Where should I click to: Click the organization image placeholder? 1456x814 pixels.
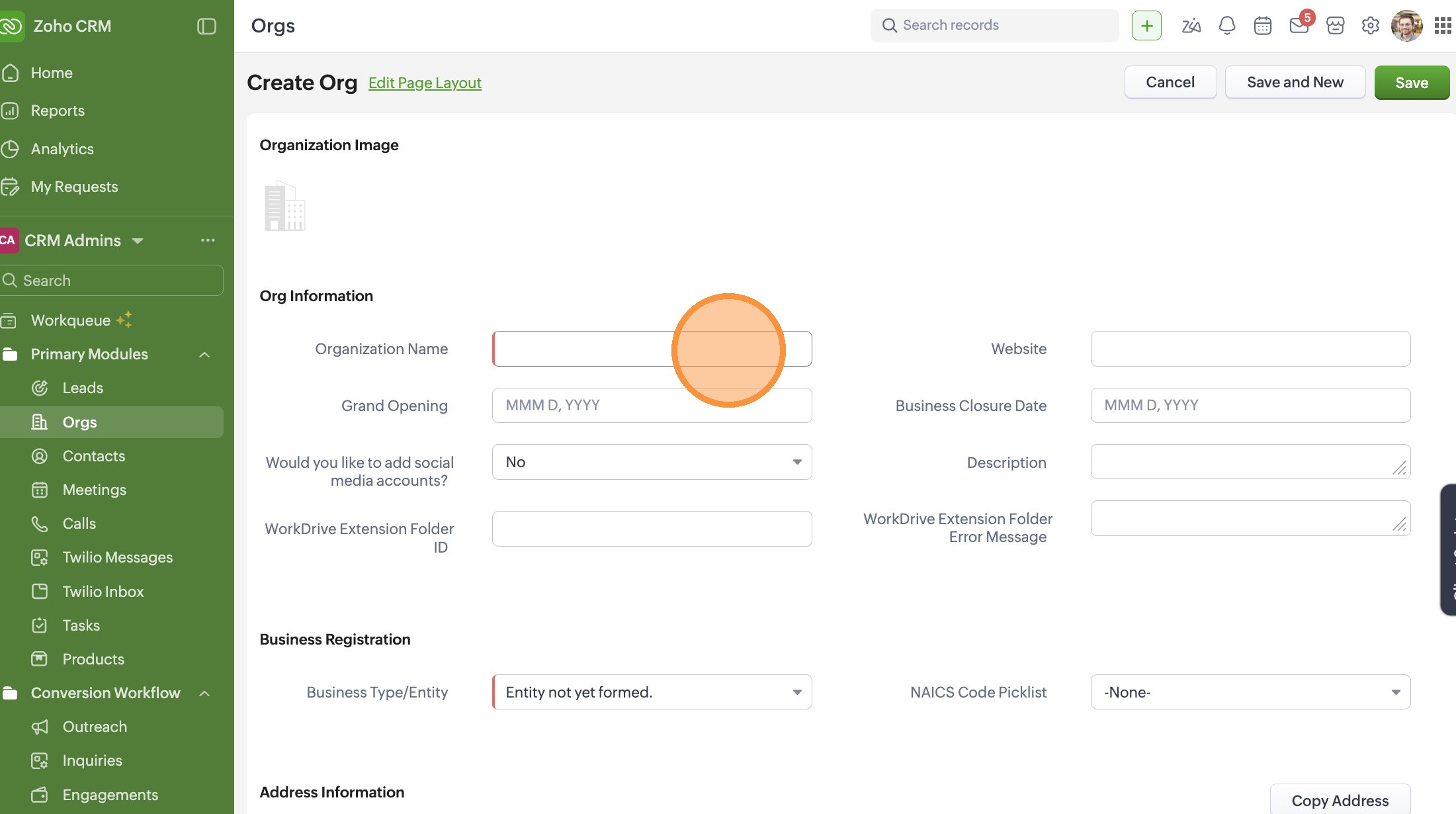coord(284,206)
